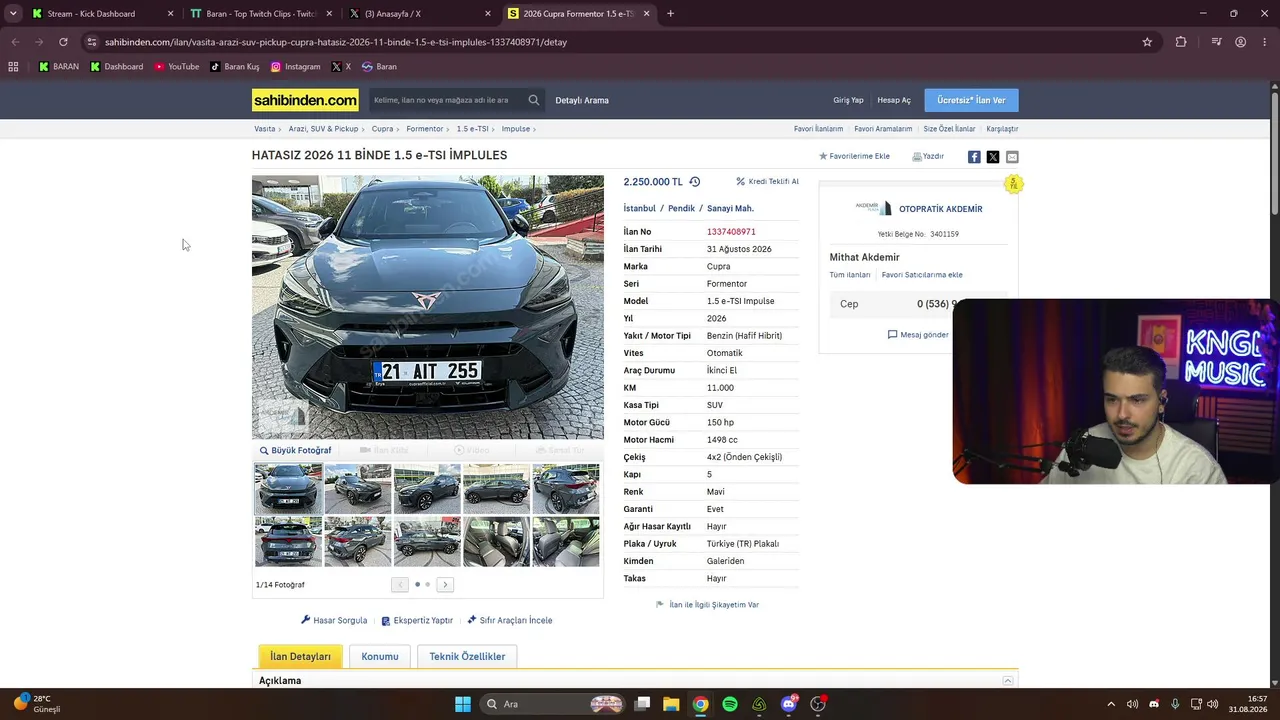View seller's Tüm İlanları link
Screen dimensions: 1280x720
pos(850,275)
